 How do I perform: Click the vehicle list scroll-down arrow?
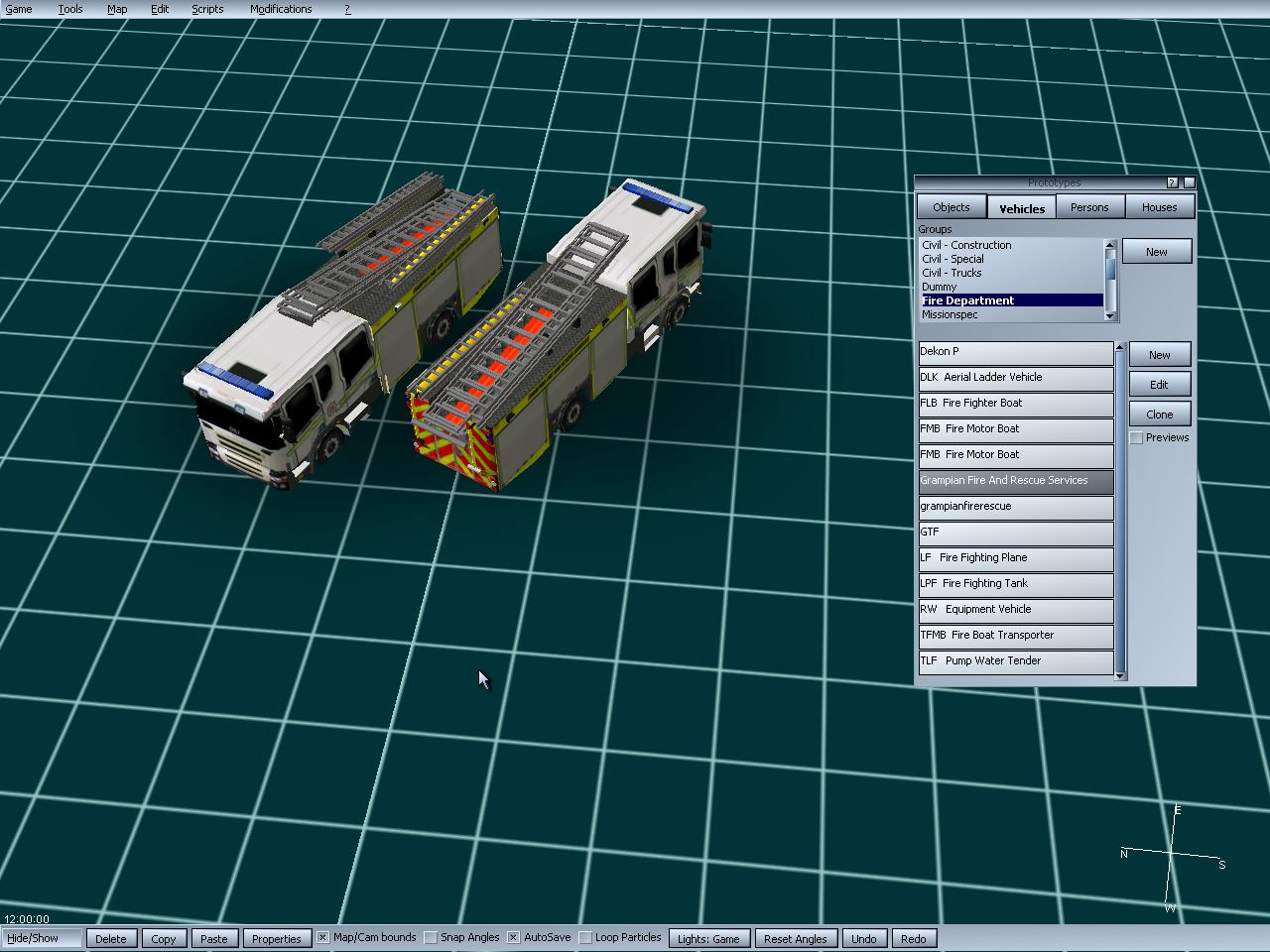point(1120,675)
